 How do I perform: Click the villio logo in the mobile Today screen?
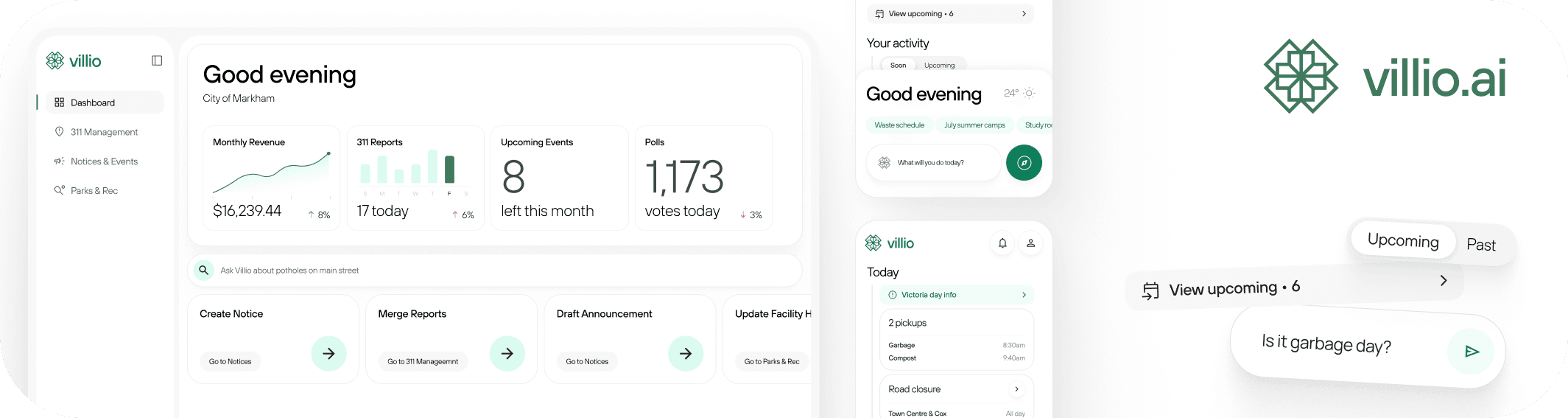point(890,243)
